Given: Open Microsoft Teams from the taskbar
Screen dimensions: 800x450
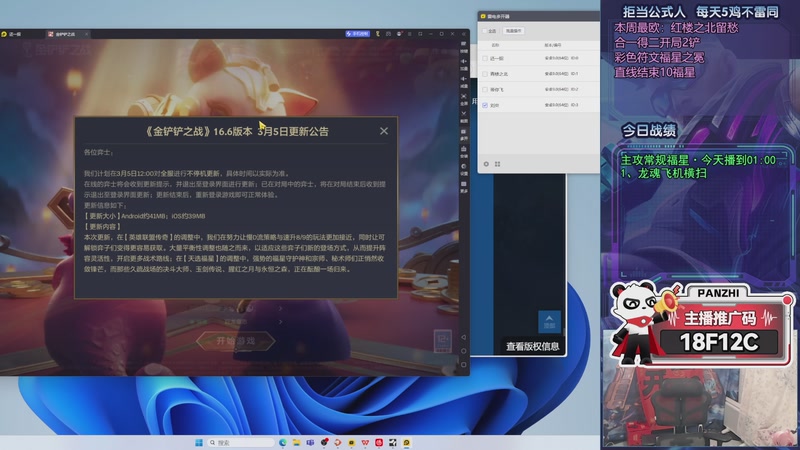Looking at the screenshot, I should [x=310, y=442].
